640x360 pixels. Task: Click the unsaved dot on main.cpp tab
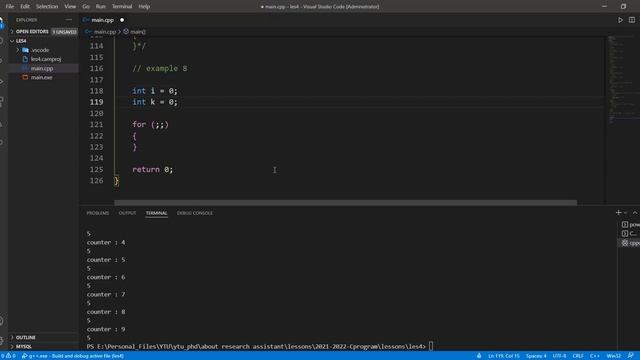[122, 20]
